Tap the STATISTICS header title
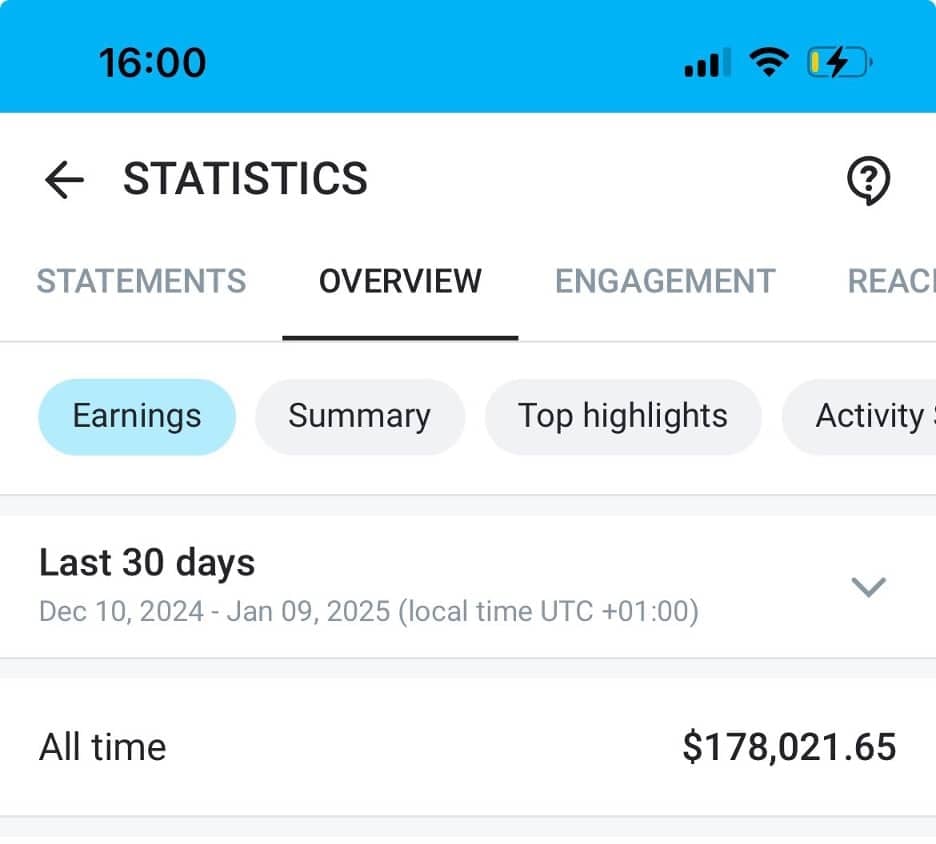The image size is (936, 844). click(x=245, y=179)
